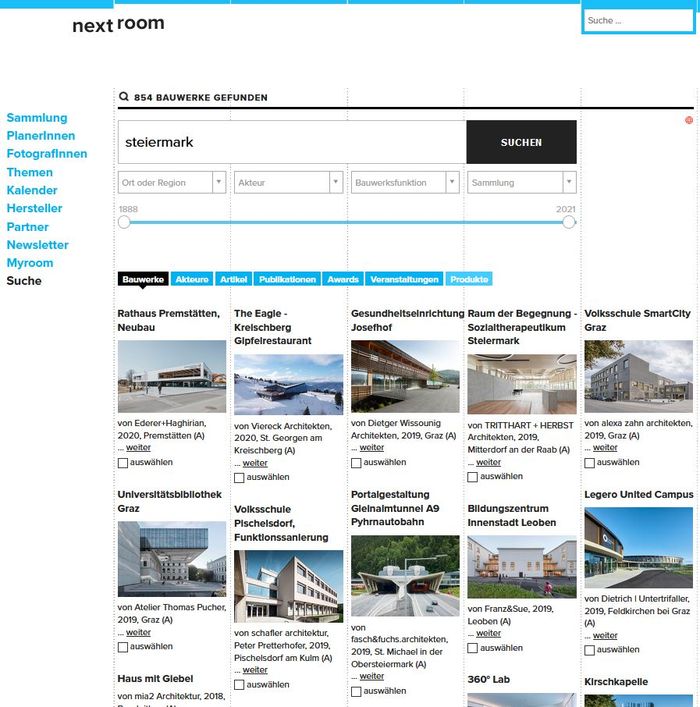The image size is (700, 707).
Task: Open the Veranstaltungen tab
Action: click(x=404, y=280)
